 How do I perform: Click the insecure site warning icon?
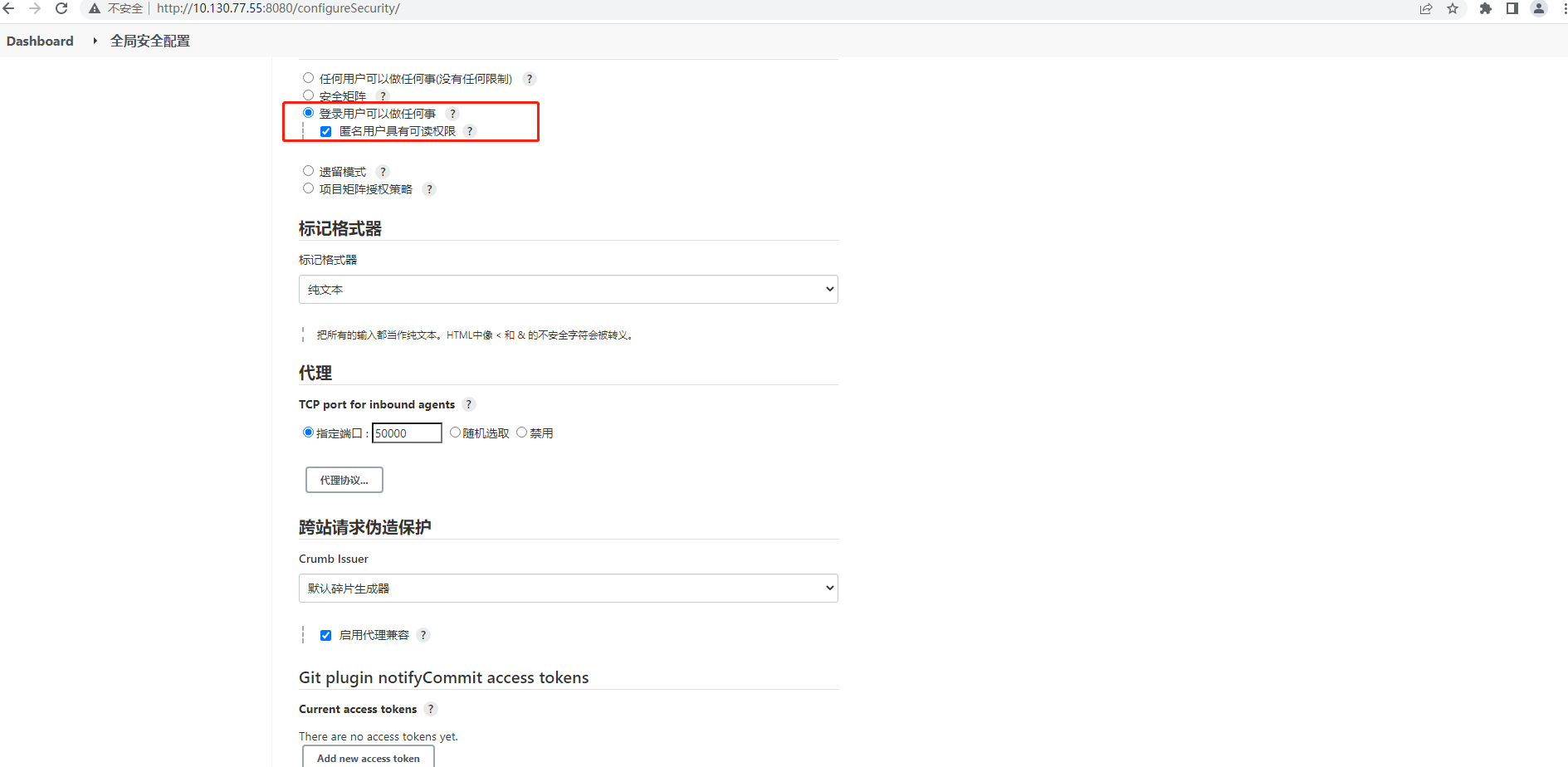tap(95, 8)
